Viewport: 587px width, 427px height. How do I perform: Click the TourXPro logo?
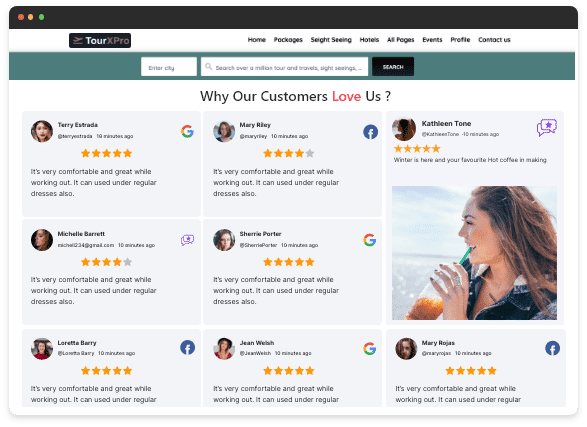[x=100, y=40]
